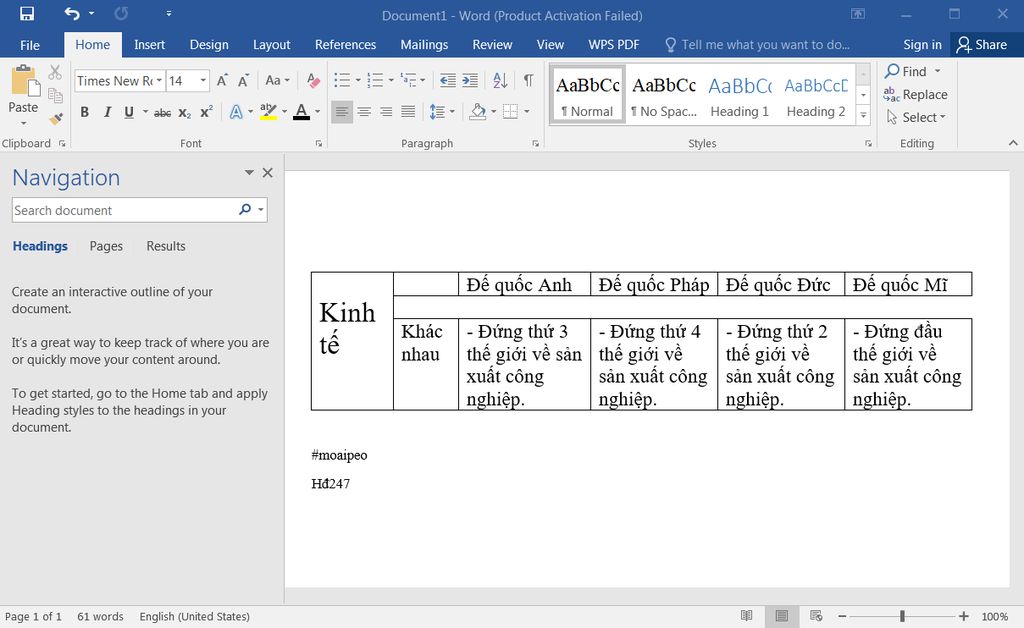The height and width of the screenshot is (628, 1024).
Task: Clear all formatting with eraser icon
Action: [313, 80]
